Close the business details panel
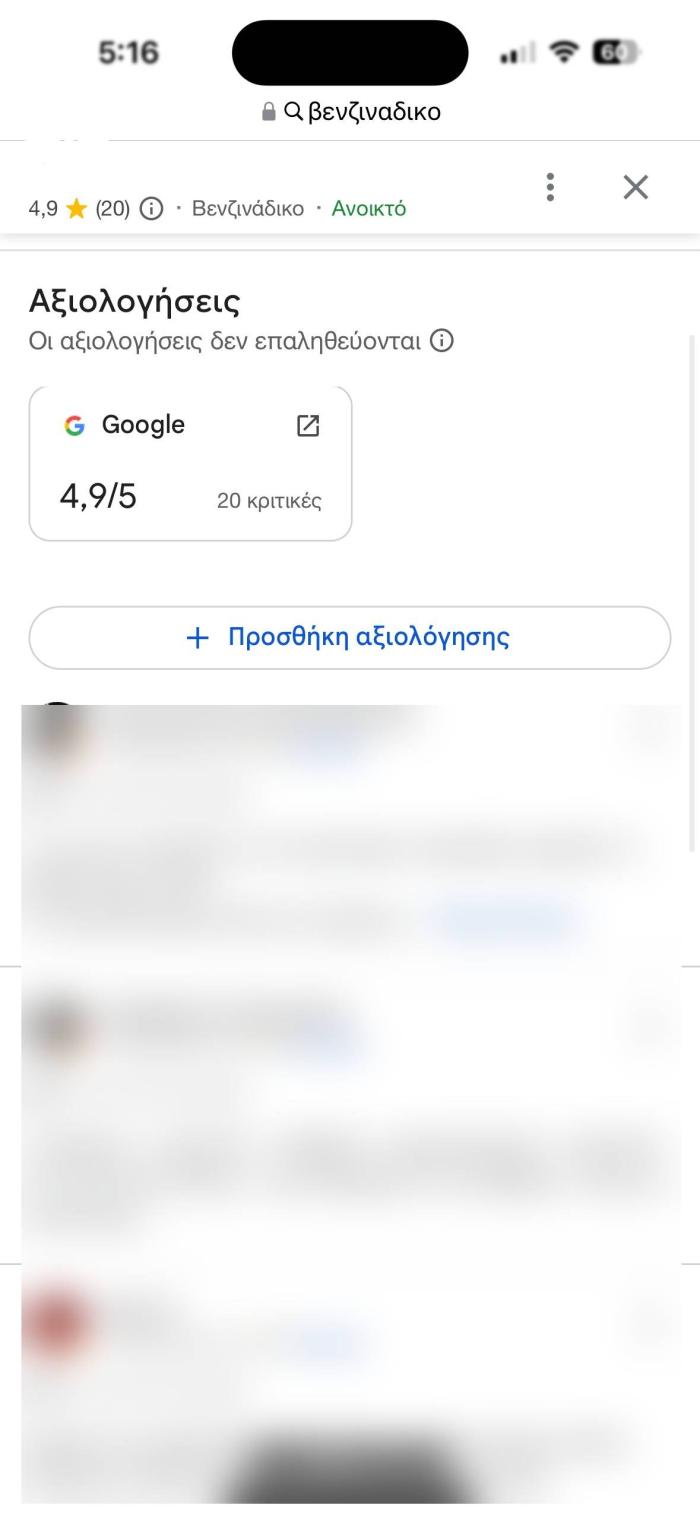 pos(635,187)
